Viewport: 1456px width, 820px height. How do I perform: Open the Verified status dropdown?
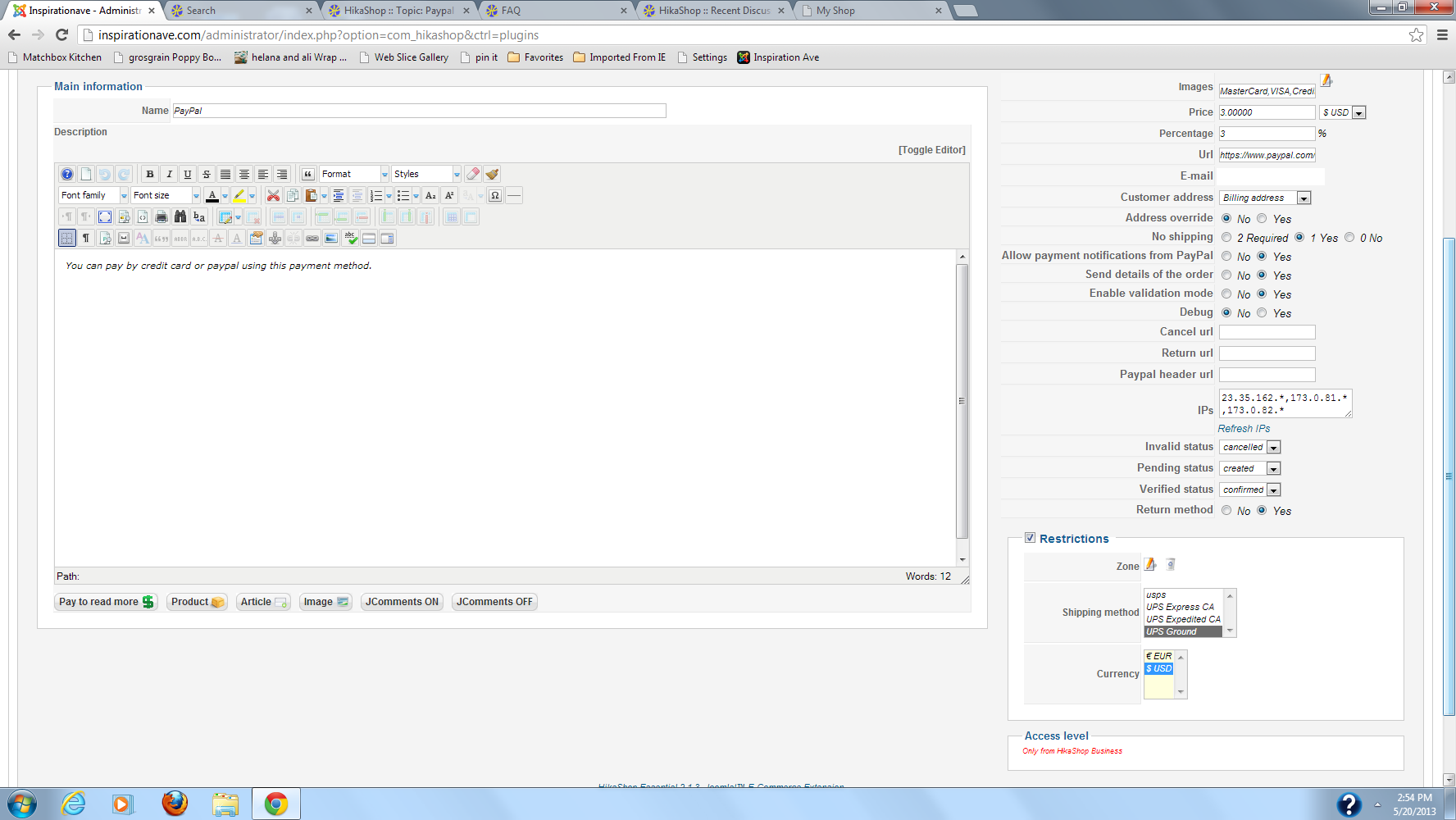[1250, 490]
